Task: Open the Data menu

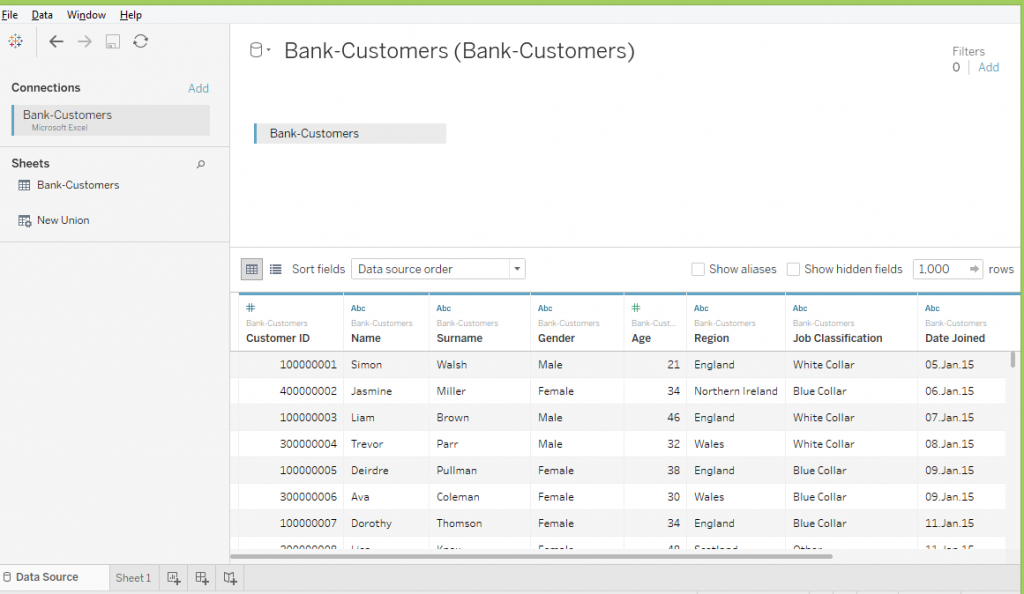Action: click(42, 15)
